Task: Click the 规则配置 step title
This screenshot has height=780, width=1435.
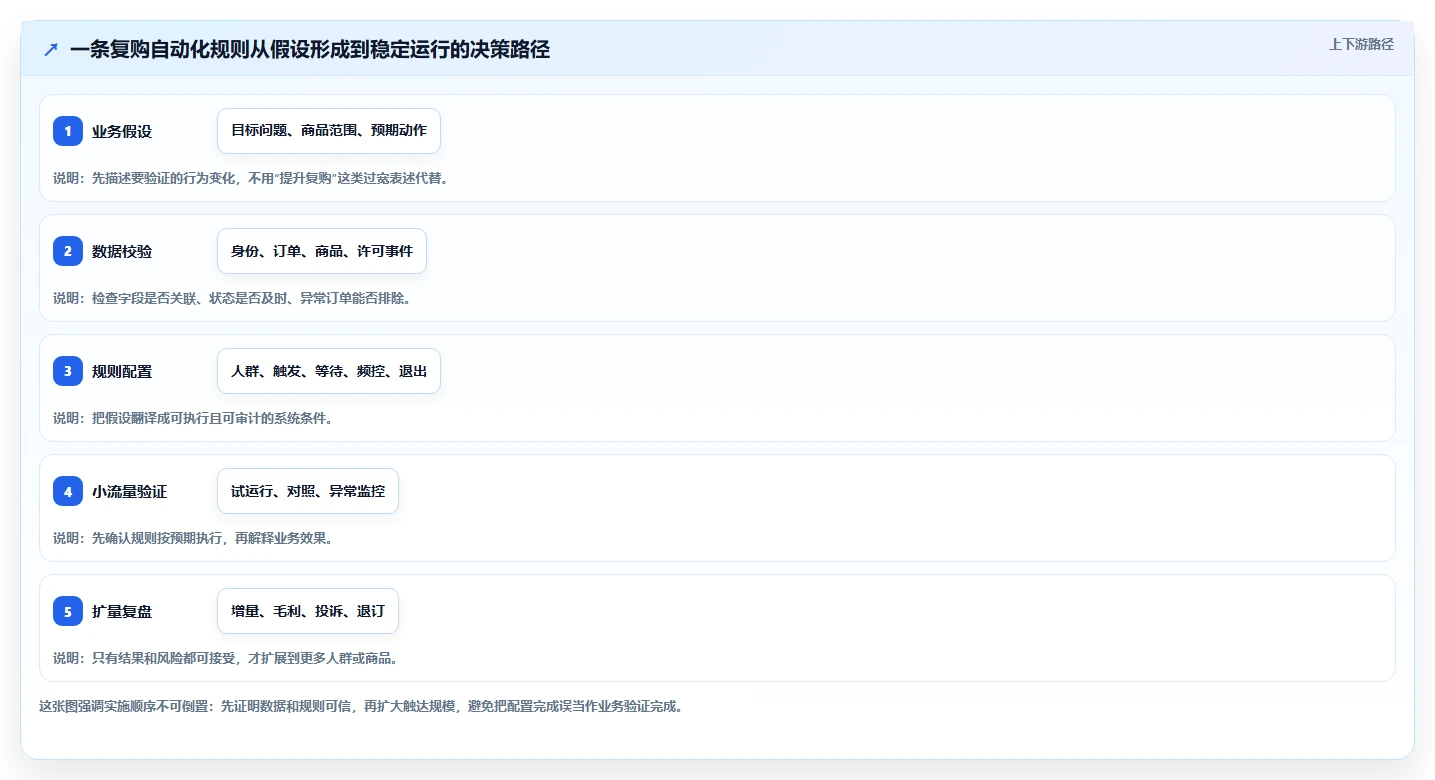Action: 122,371
